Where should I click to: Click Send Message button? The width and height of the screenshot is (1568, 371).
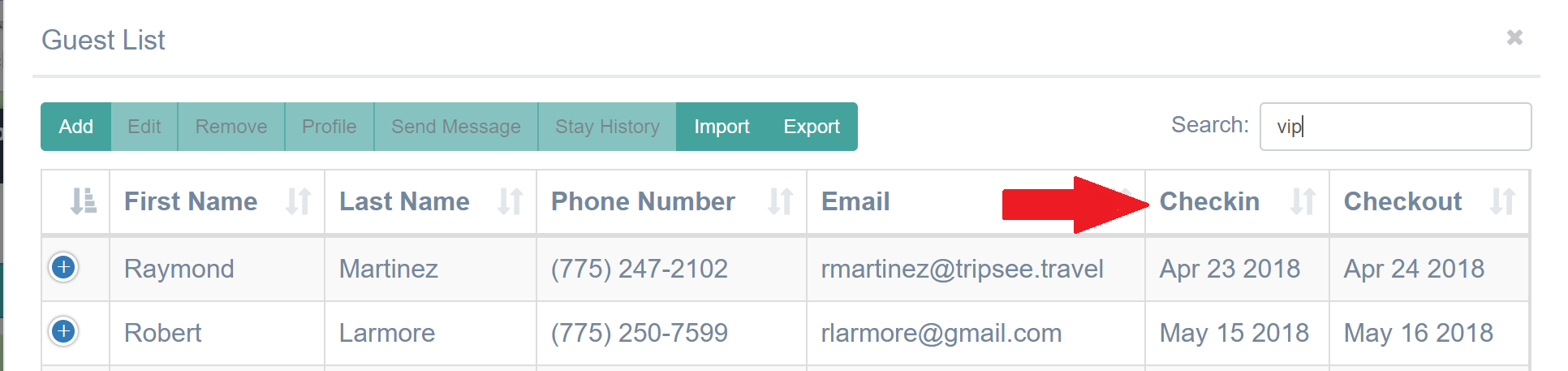(x=456, y=127)
